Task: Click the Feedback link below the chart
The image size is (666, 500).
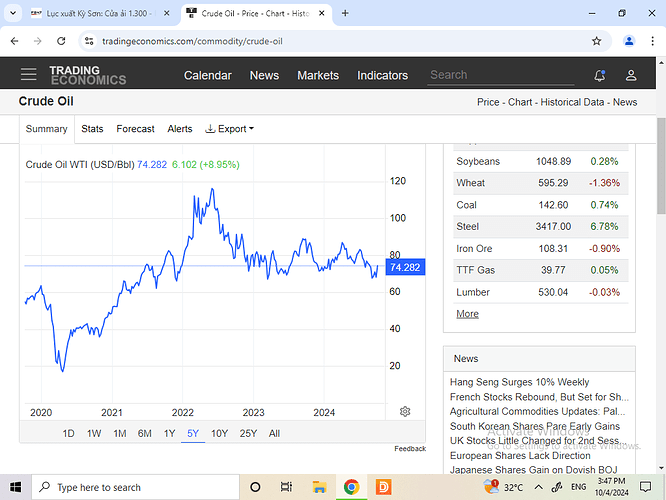Action: (x=410, y=449)
